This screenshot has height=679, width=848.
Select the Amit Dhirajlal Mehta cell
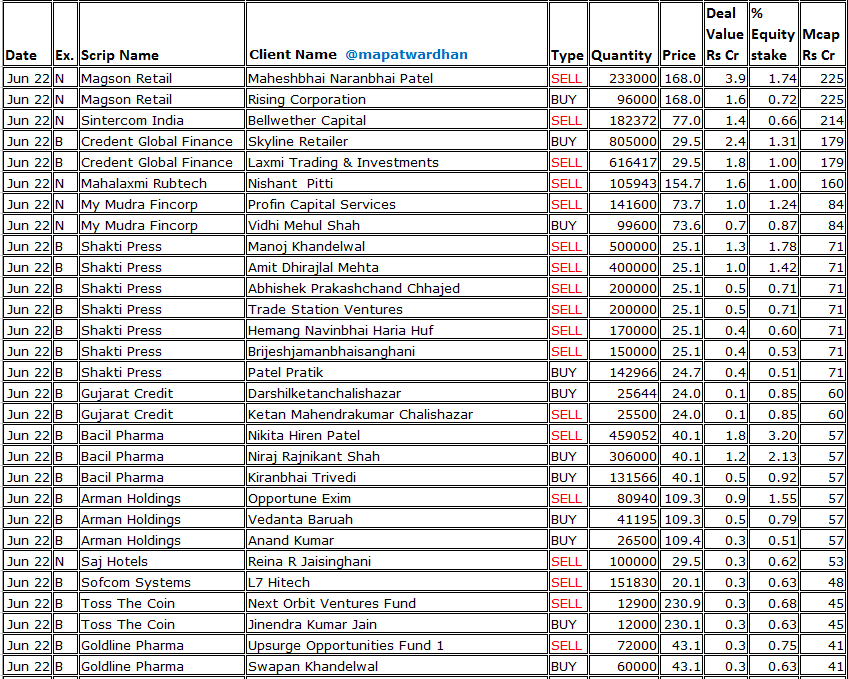pyautogui.click(x=396, y=268)
